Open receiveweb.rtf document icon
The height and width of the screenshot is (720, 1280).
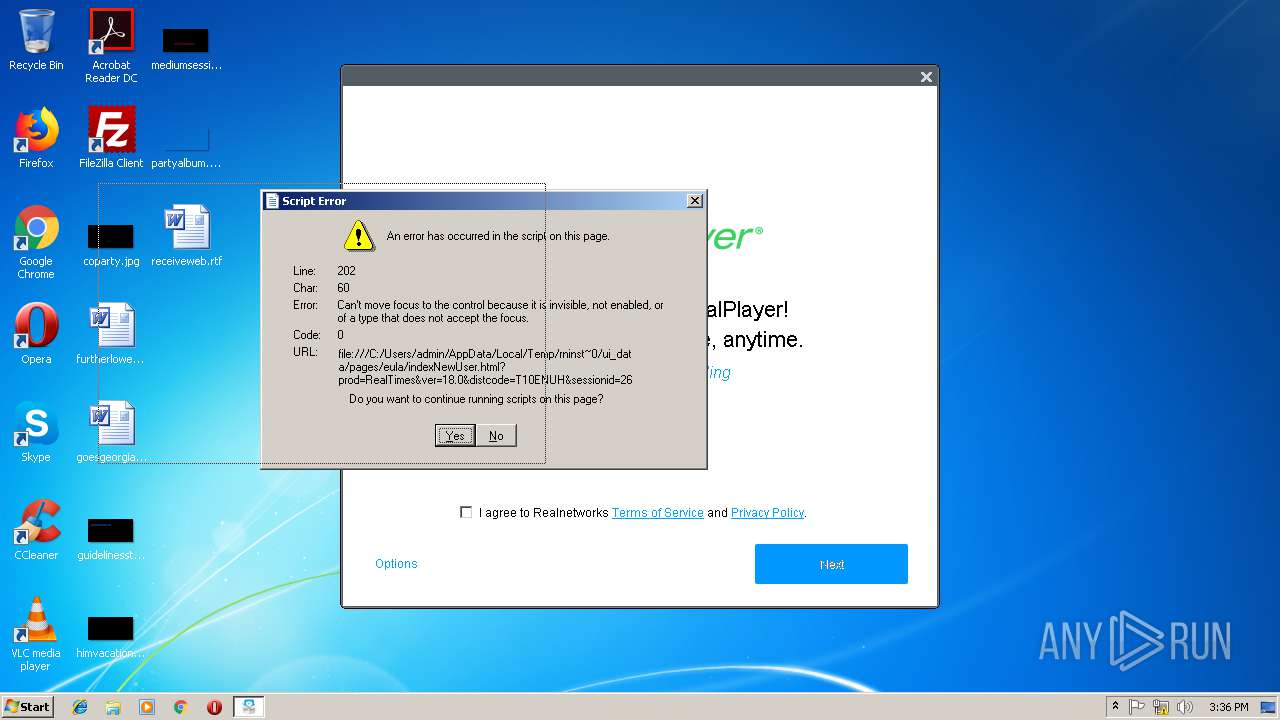coord(186,236)
